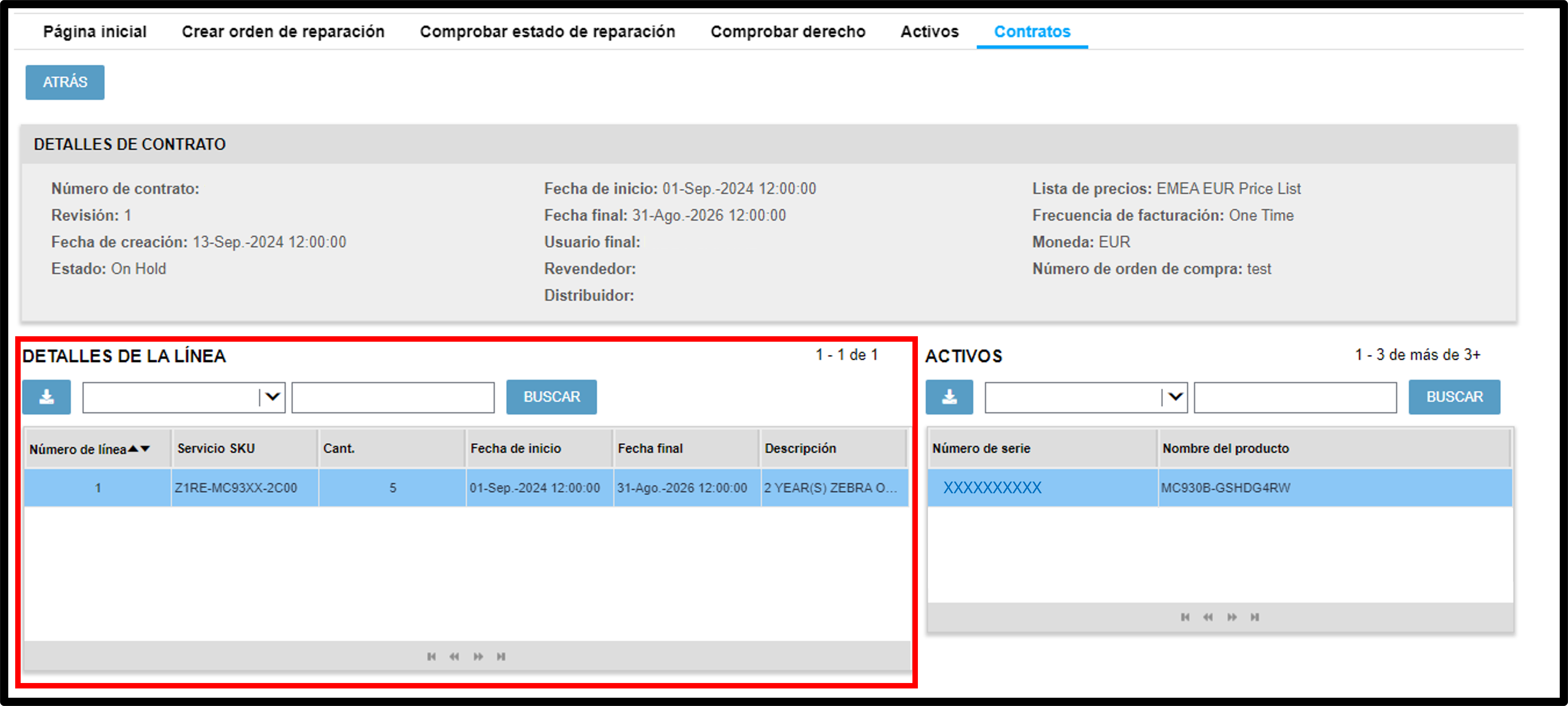Download the Activos list with the export icon

coord(949,397)
